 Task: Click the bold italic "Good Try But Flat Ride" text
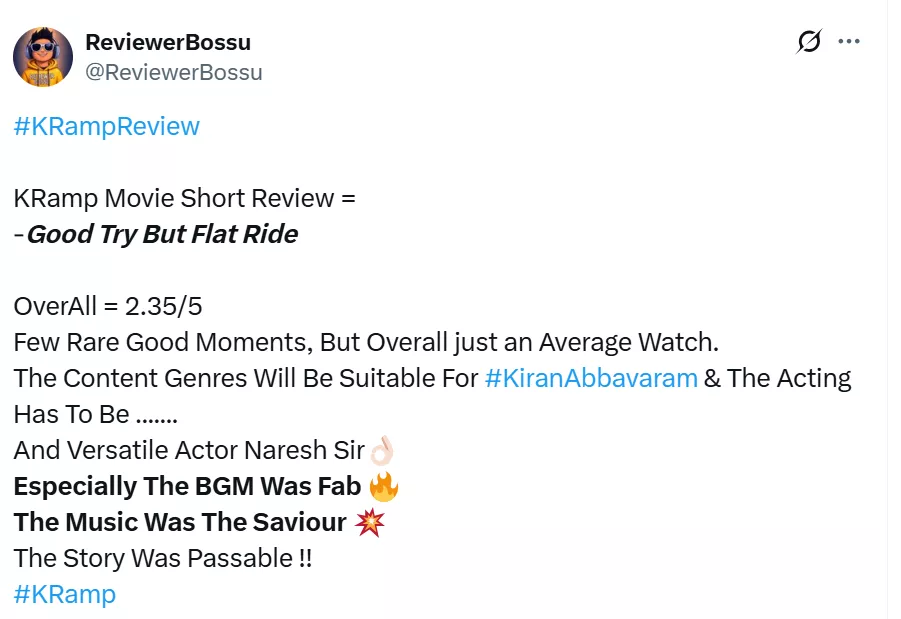point(162,234)
